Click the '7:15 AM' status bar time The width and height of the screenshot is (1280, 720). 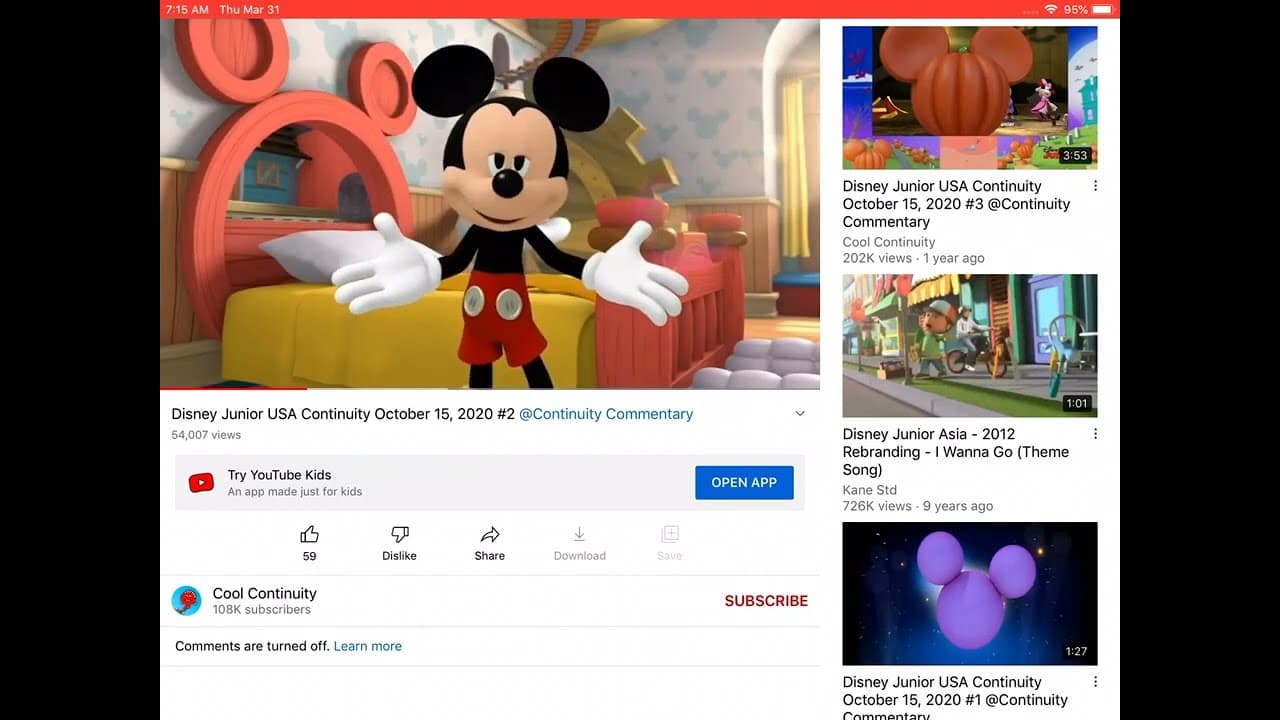187,9
